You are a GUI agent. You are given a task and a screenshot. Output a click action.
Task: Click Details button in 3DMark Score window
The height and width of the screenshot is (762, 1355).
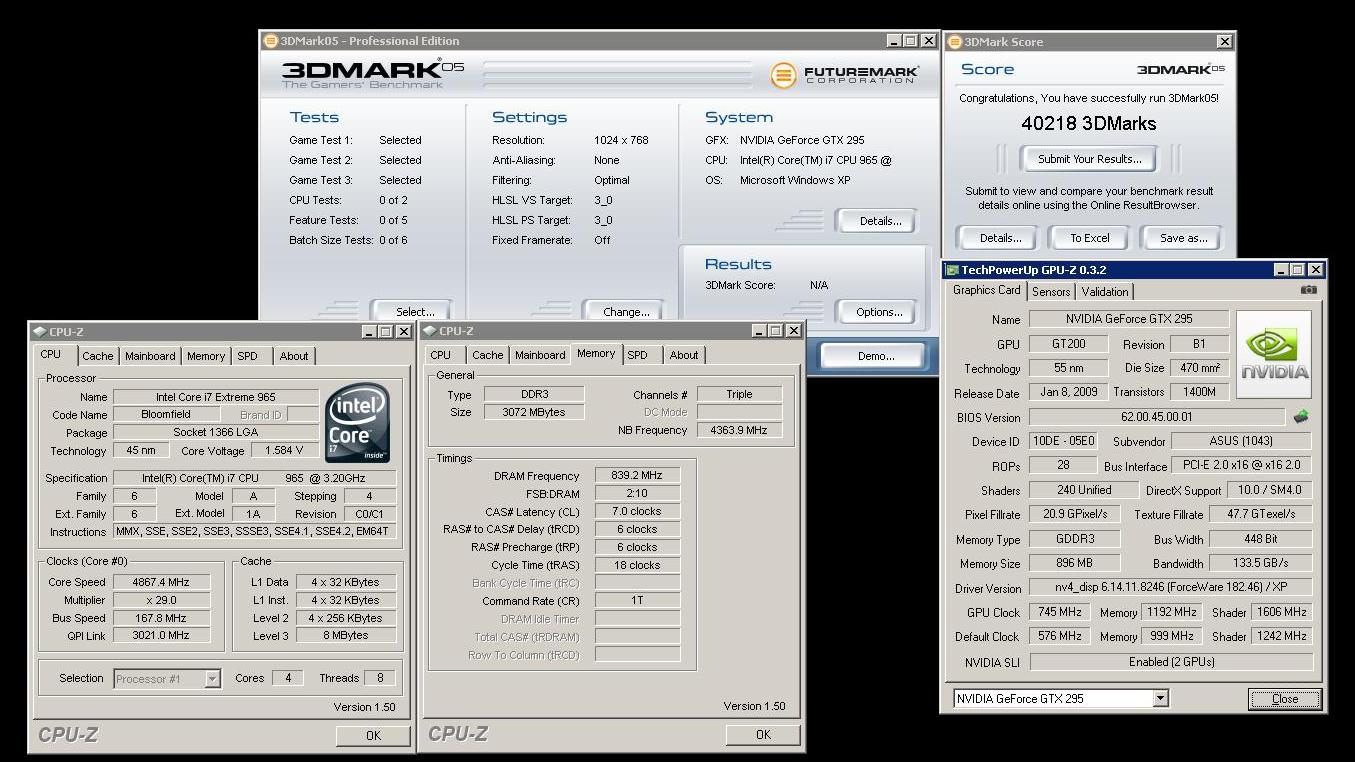[x=1000, y=238]
